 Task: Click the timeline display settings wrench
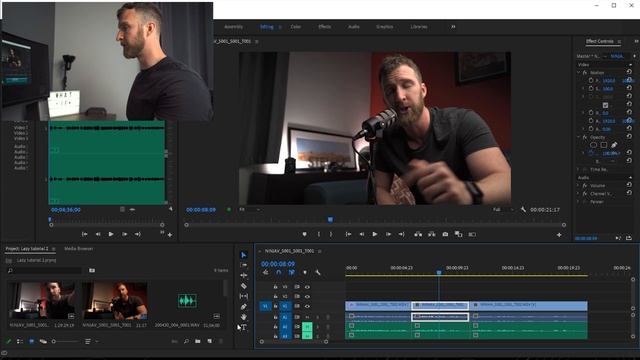tap(318, 272)
